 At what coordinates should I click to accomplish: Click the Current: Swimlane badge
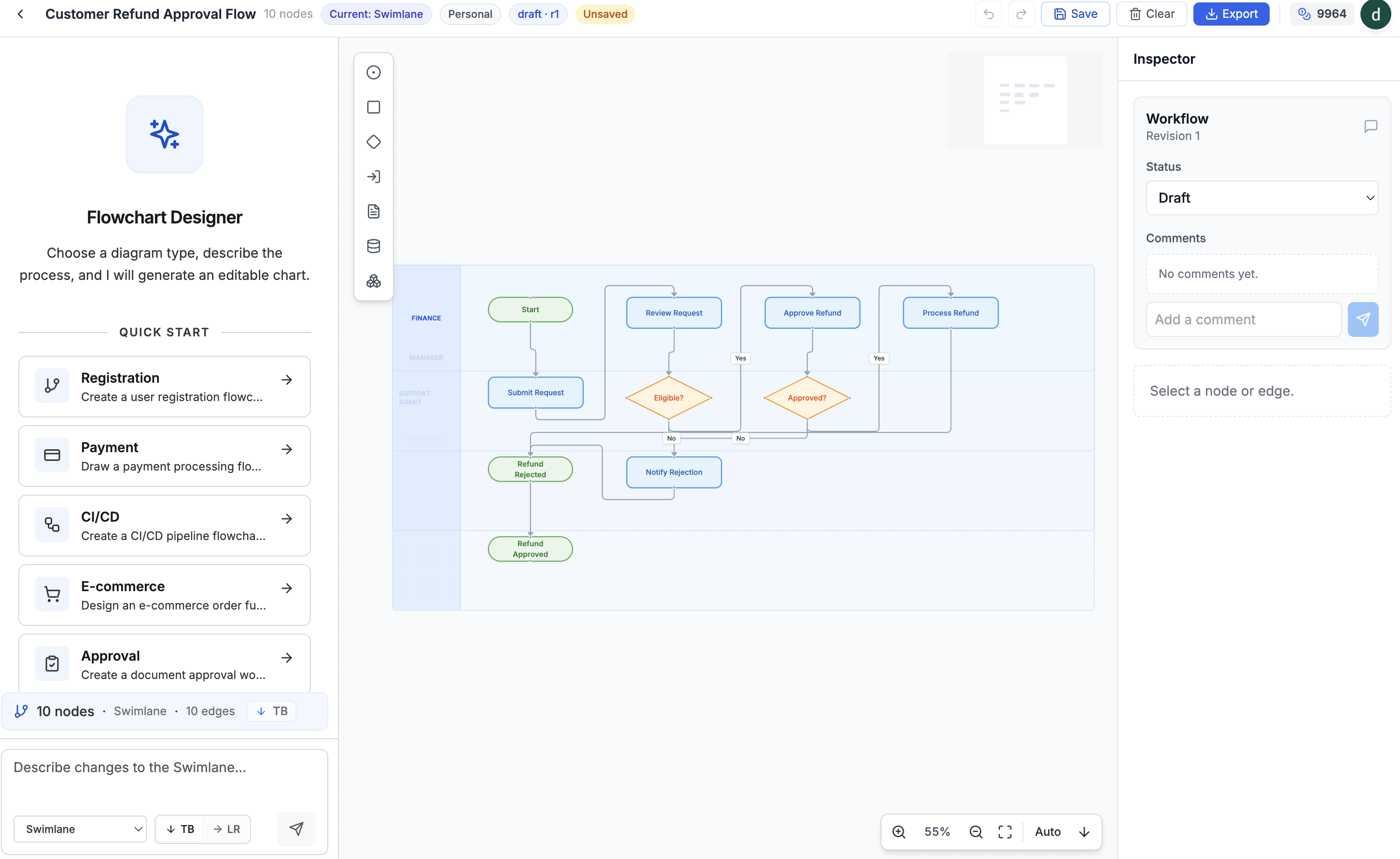pyautogui.click(x=376, y=14)
